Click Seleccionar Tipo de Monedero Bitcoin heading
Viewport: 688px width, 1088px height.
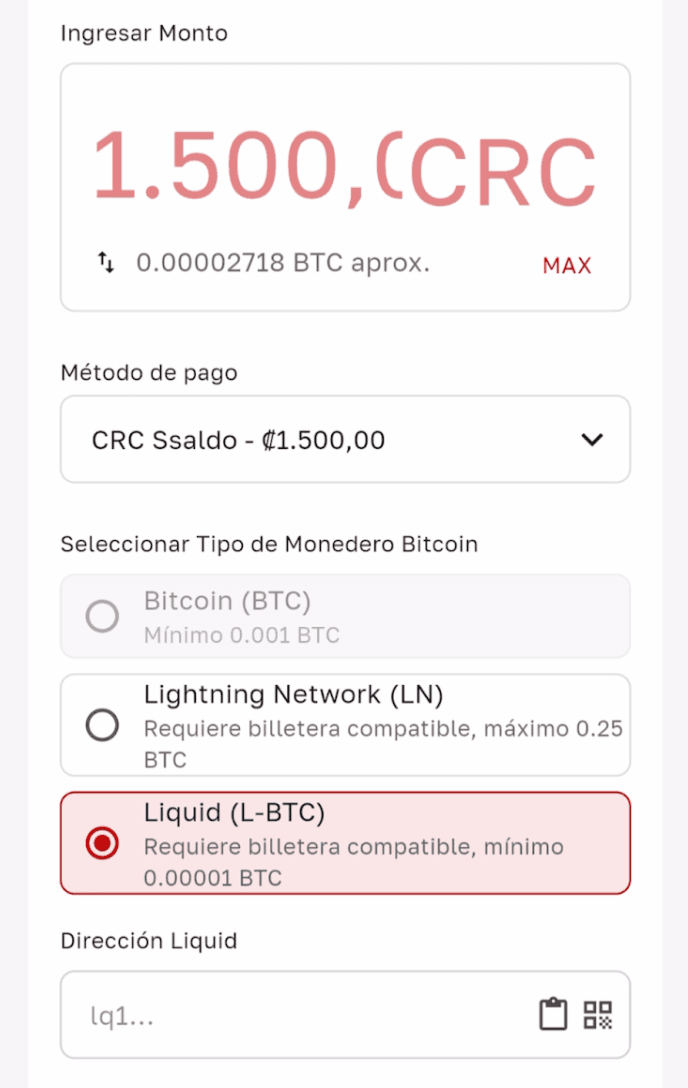click(269, 544)
